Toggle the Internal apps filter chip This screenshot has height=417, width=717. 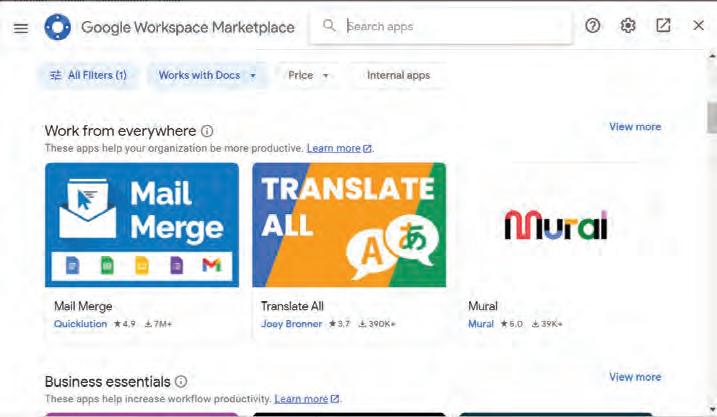click(x=398, y=75)
